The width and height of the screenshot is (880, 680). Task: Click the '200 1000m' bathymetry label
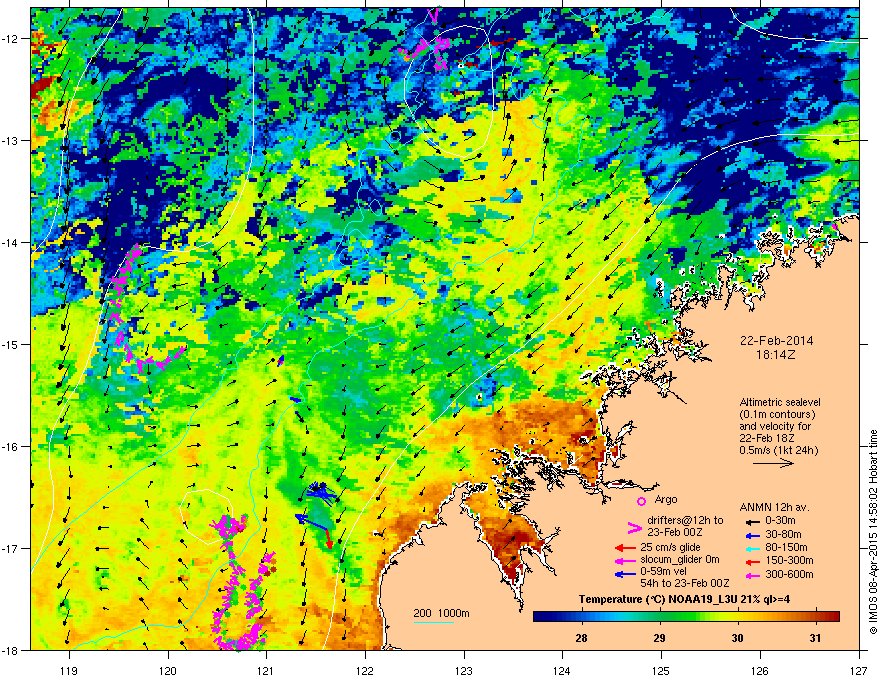pyautogui.click(x=441, y=613)
